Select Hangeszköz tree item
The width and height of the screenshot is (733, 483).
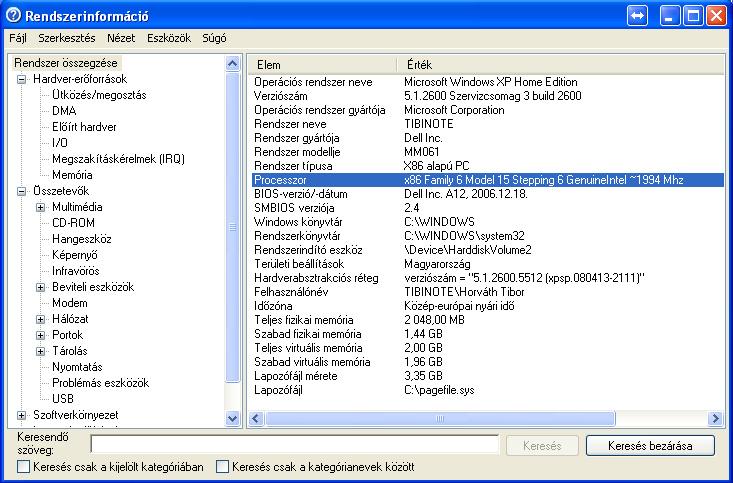pos(82,239)
